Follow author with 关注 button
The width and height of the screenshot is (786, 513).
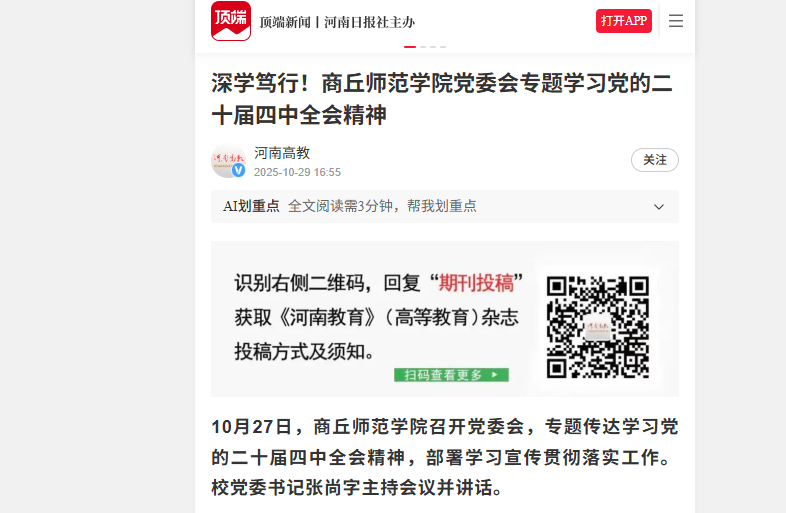(655, 160)
